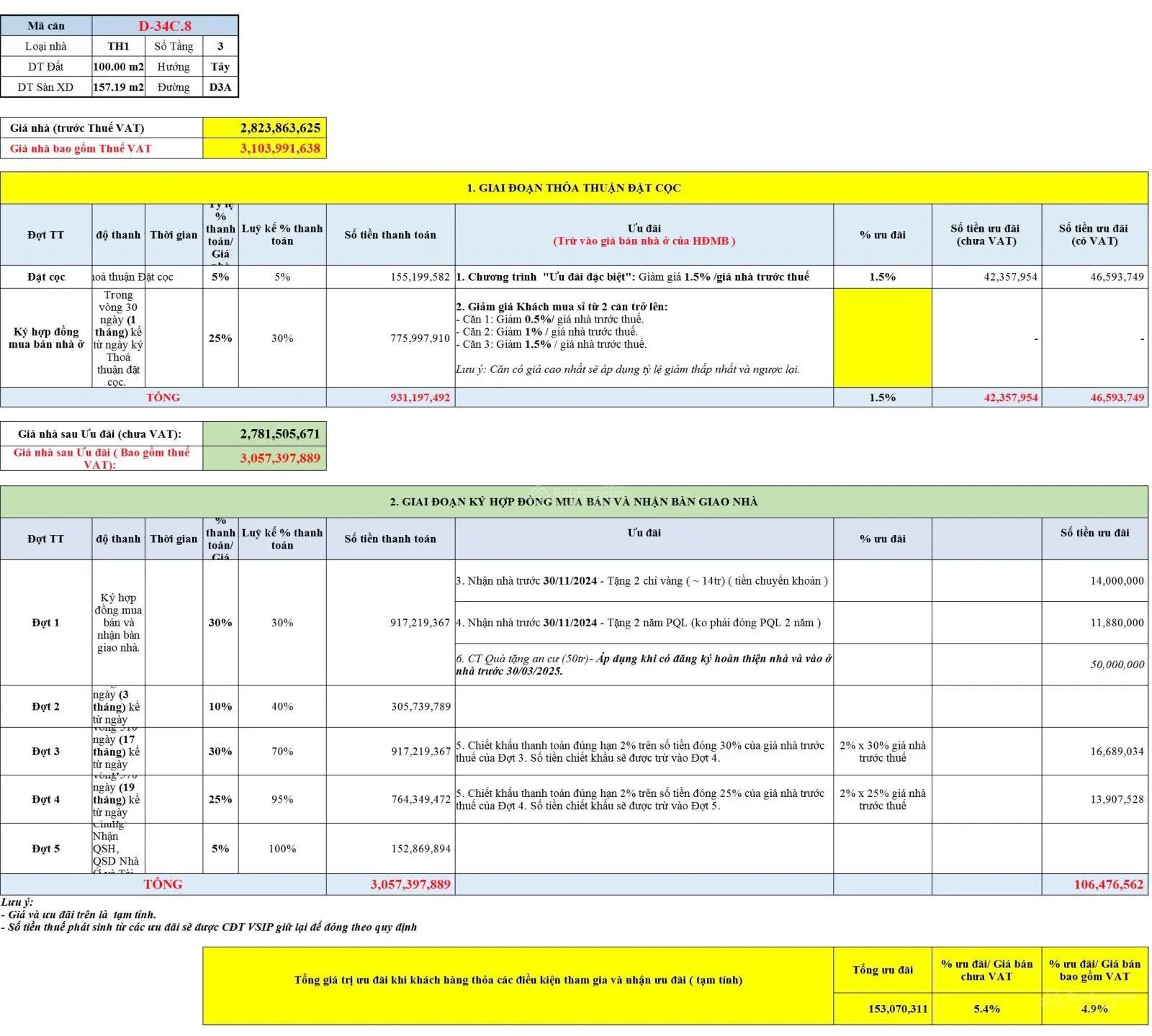
Task: Click the yellow empty discount percentage cell
Action: point(883,338)
